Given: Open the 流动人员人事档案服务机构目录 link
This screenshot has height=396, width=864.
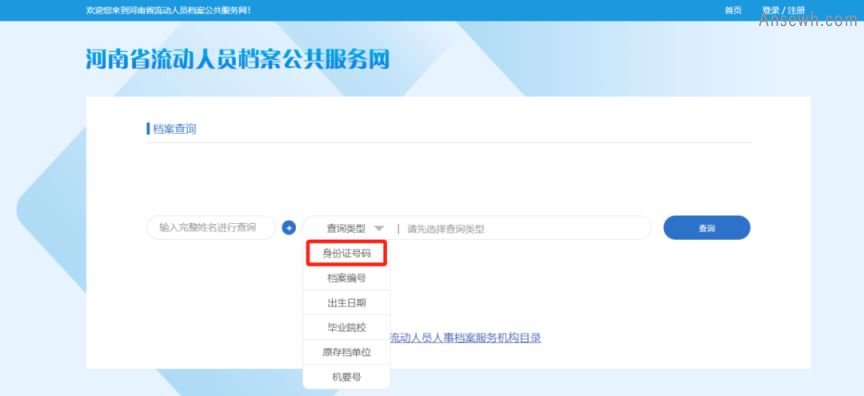Looking at the screenshot, I should [465, 338].
